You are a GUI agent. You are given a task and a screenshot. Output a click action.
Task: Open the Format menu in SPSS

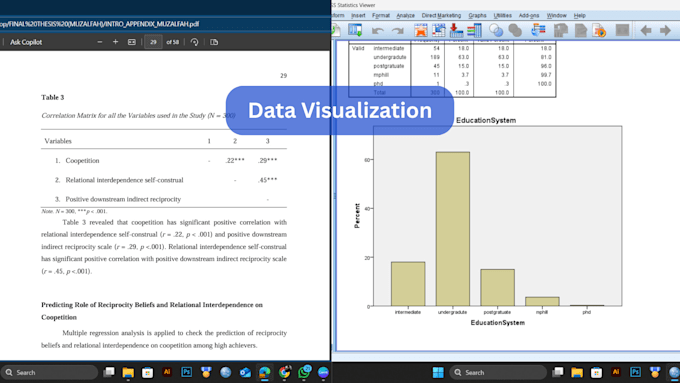[381, 16]
